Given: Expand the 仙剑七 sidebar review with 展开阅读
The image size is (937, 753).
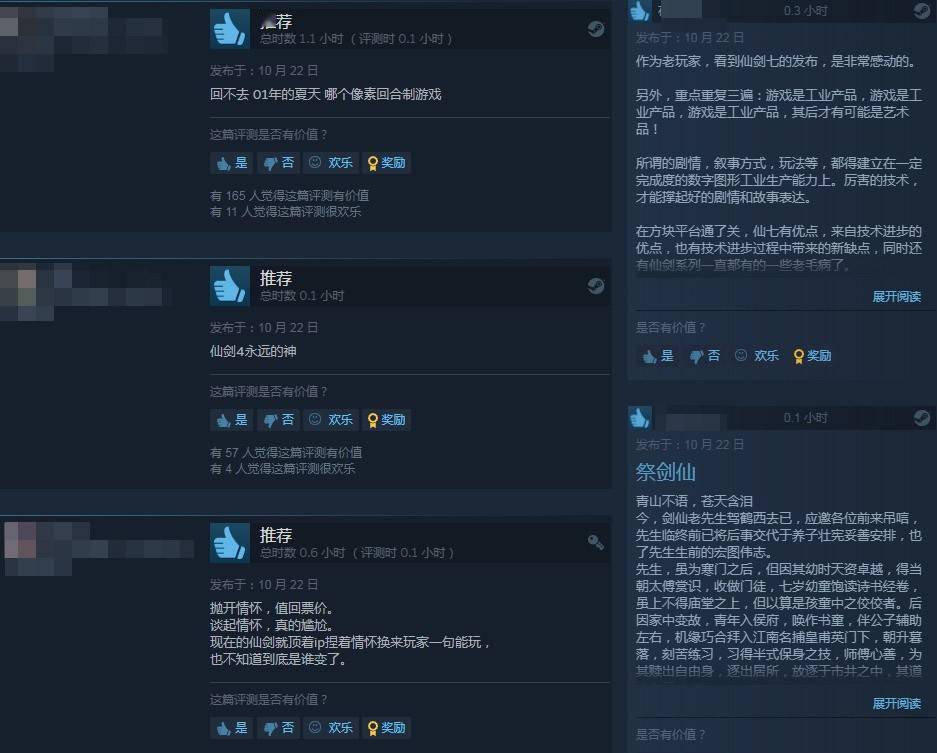Looking at the screenshot, I should (x=896, y=296).
